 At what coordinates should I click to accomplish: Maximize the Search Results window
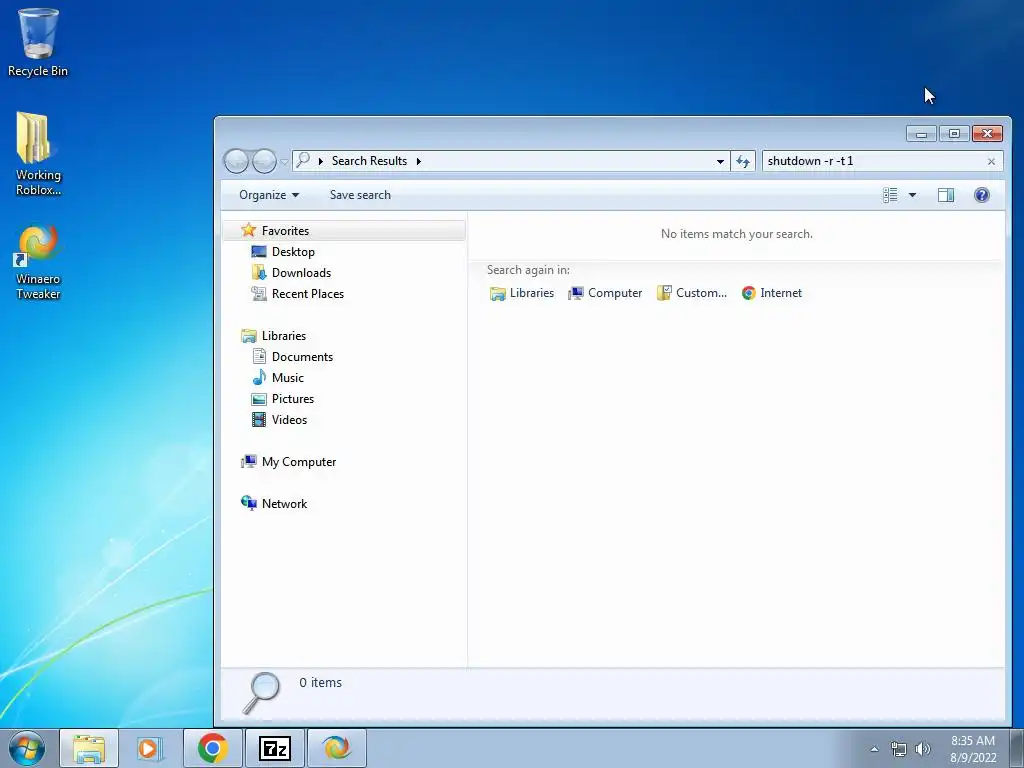(954, 134)
